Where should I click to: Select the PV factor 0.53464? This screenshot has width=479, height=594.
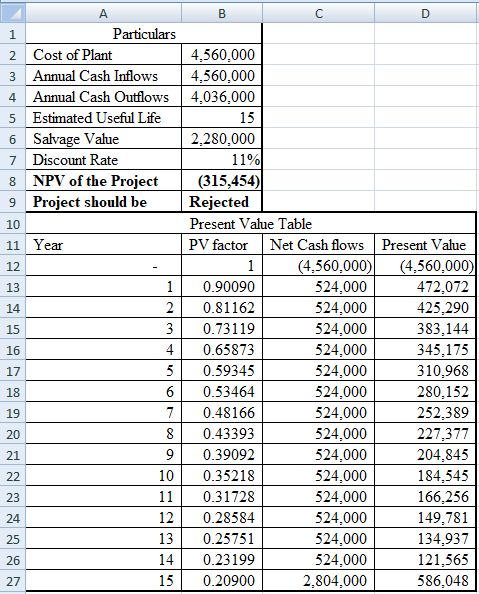pyautogui.click(x=222, y=392)
